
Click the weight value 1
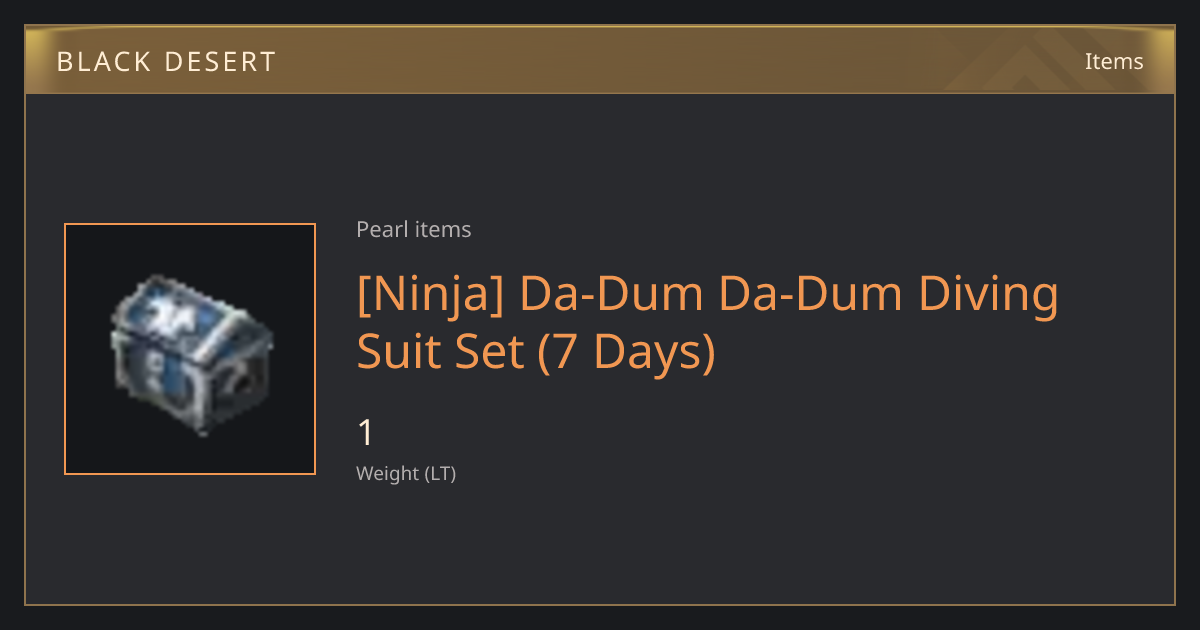[365, 434]
